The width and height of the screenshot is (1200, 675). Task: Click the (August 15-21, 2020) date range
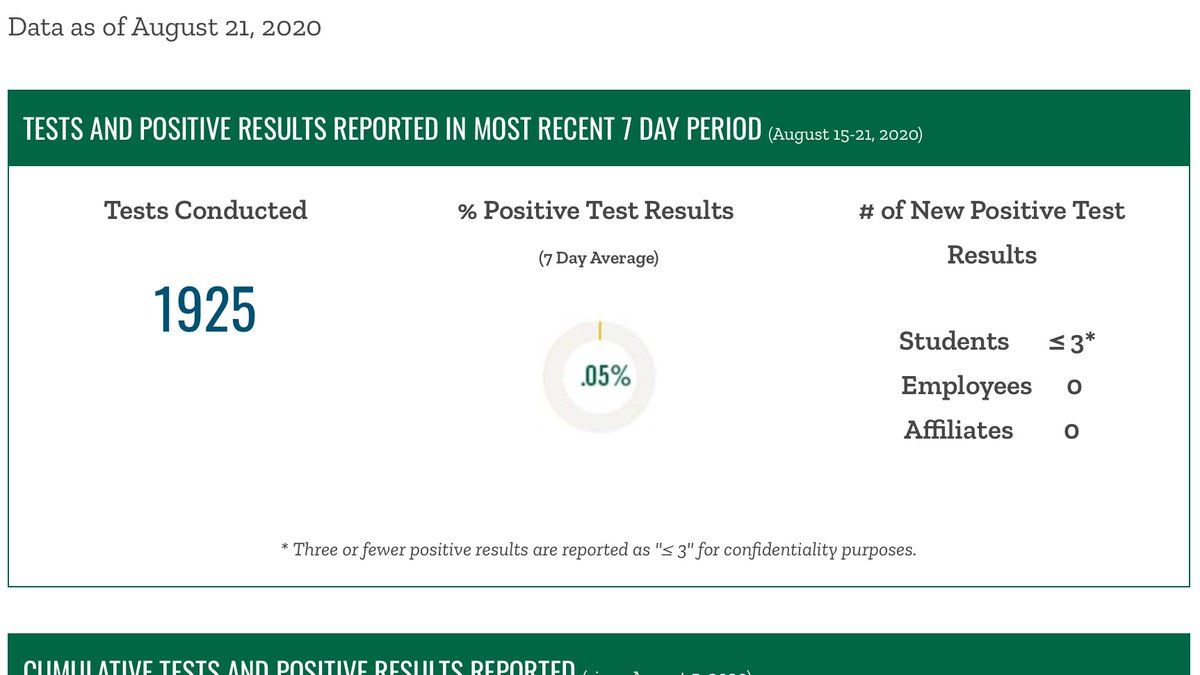(845, 133)
